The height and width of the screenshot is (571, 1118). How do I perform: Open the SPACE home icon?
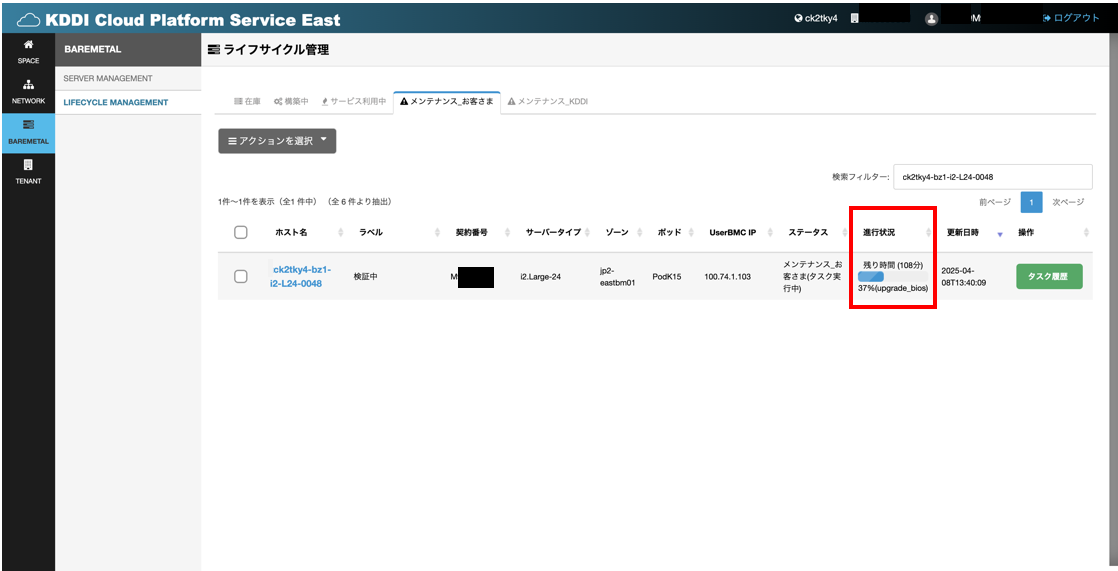pos(29,44)
